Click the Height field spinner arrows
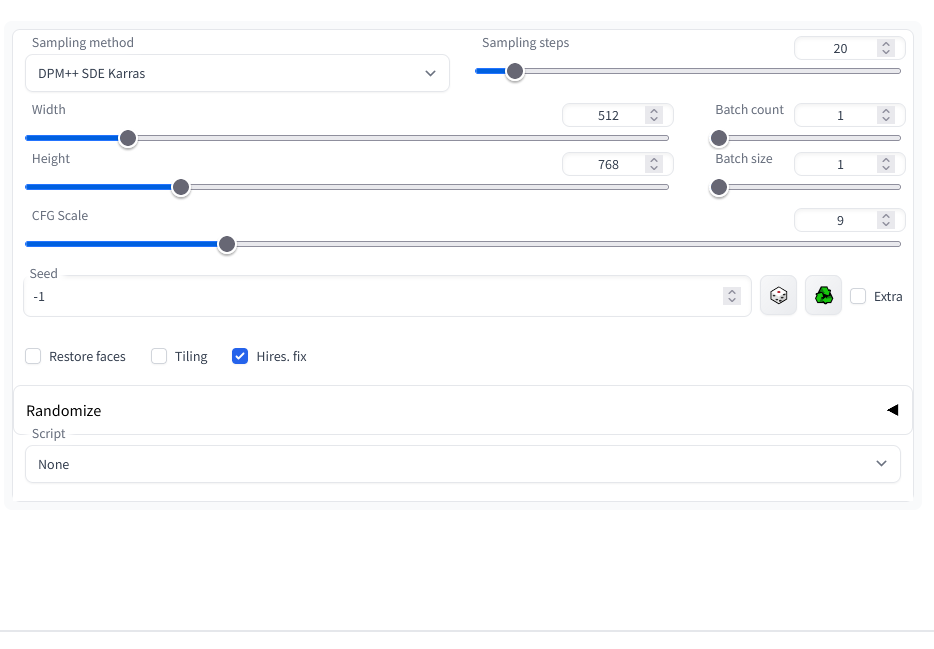Viewport: 934px width, 649px height. (x=654, y=164)
